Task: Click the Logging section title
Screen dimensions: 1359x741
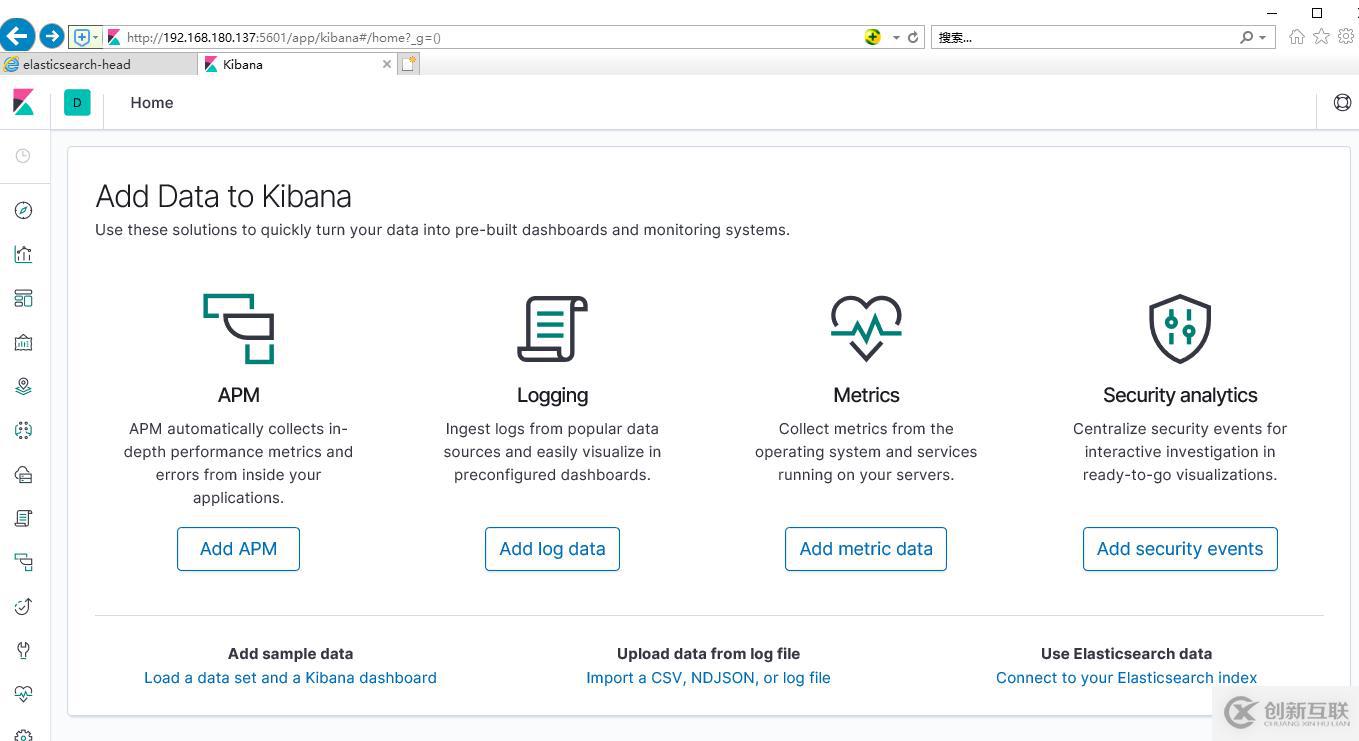Action: [552, 395]
